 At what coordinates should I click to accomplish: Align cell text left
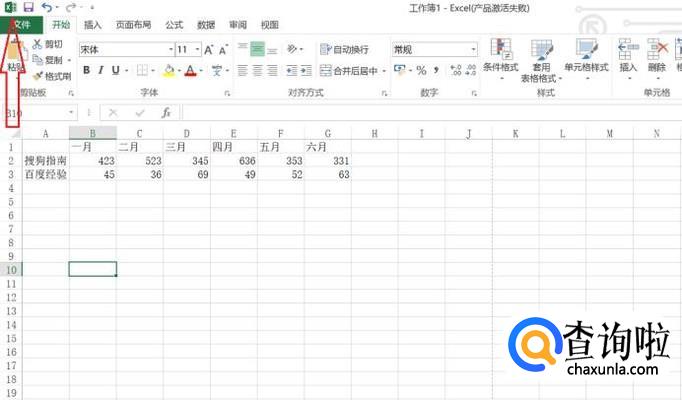click(243, 70)
